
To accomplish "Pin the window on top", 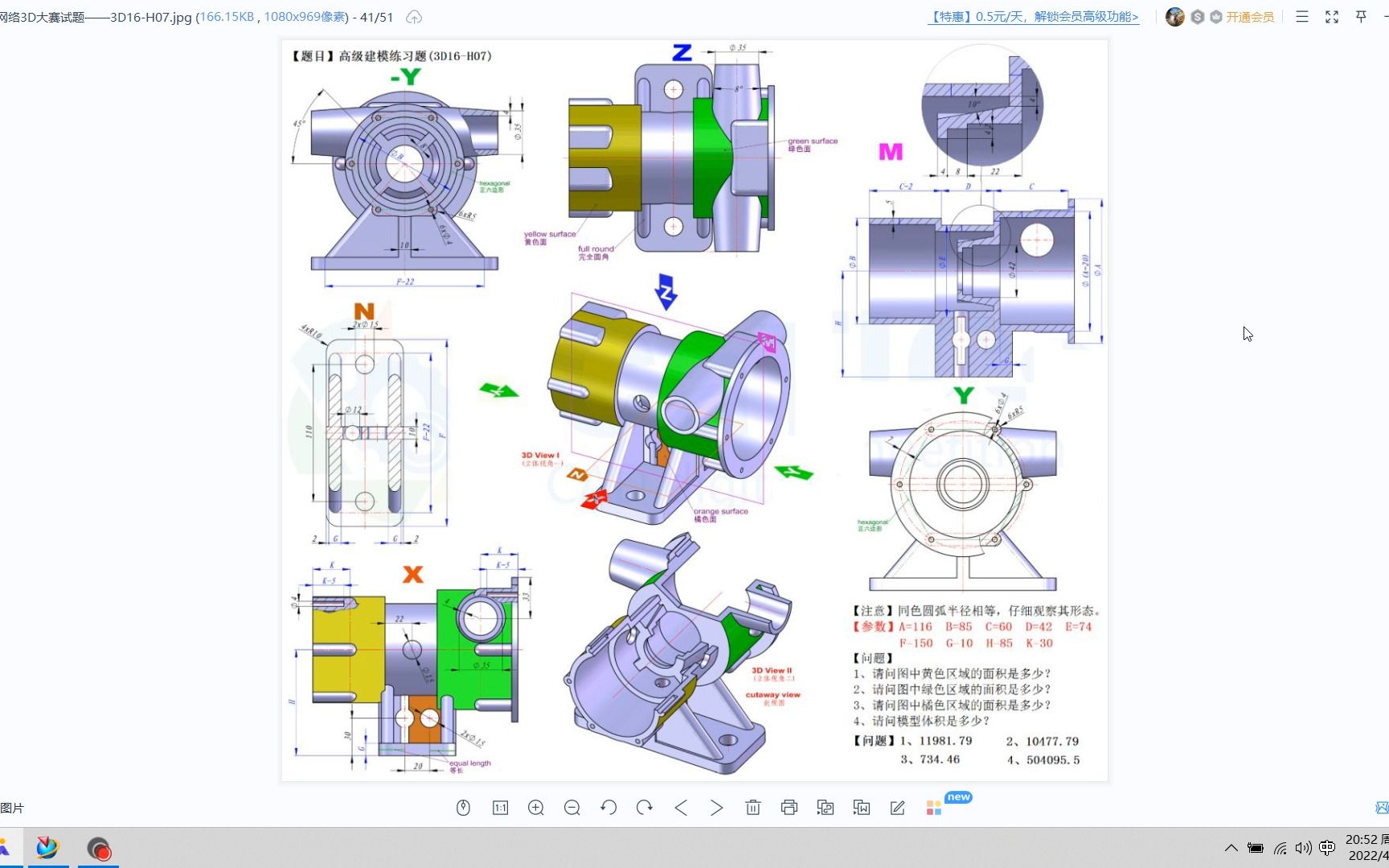I will (1361, 17).
